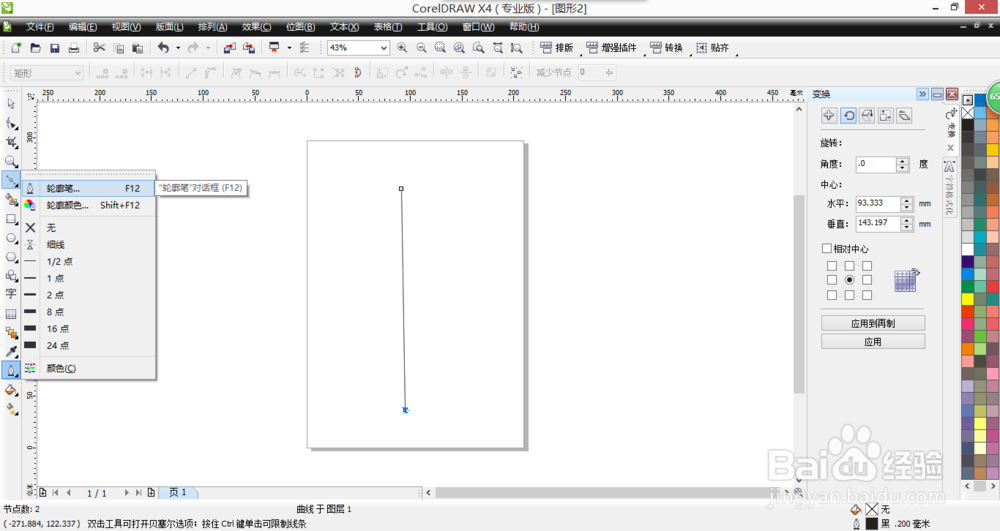Check the top-left anchor box
Viewport: 1000px width, 531px height.
pyautogui.click(x=832, y=265)
